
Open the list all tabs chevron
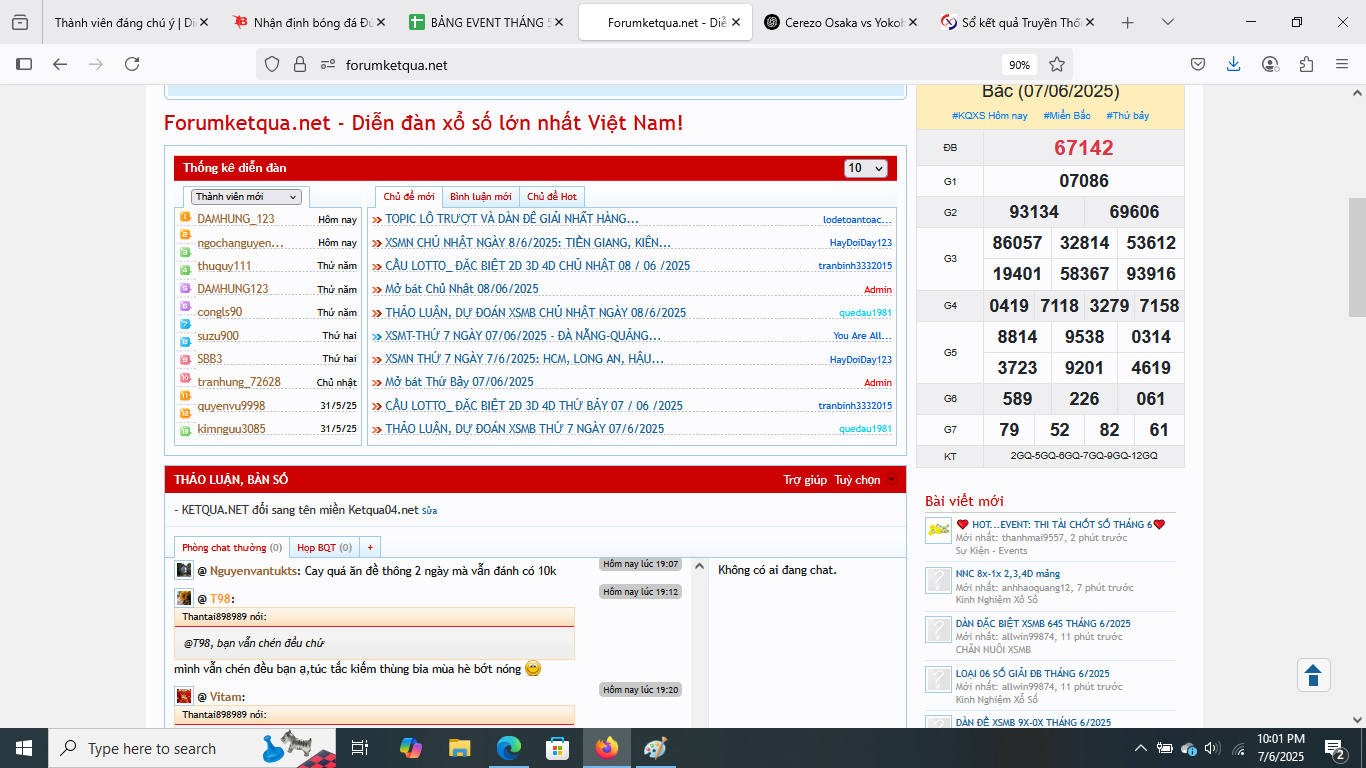point(1168,22)
